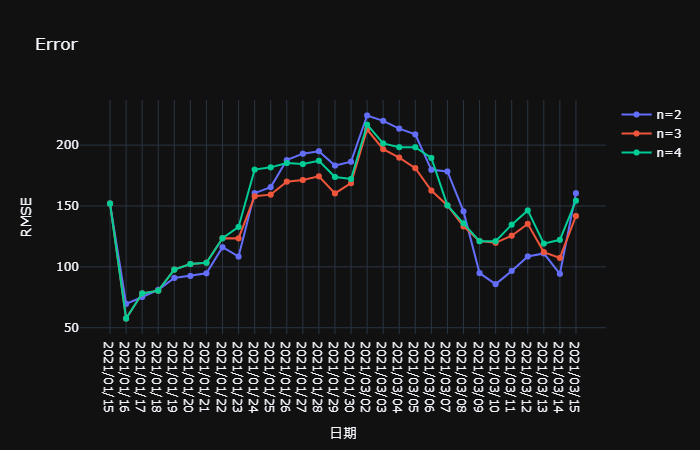Click the 2021/01/30 date label
Screen dimensions: 700x450
(349, 377)
